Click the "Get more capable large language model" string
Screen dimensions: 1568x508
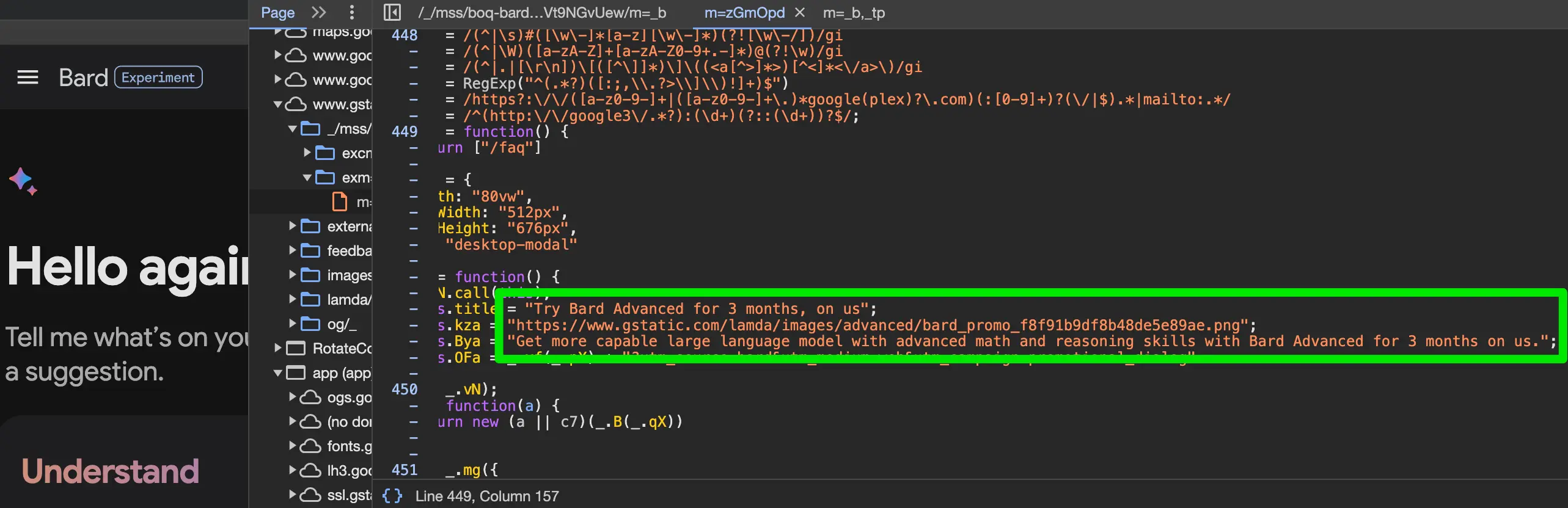coord(1027,341)
